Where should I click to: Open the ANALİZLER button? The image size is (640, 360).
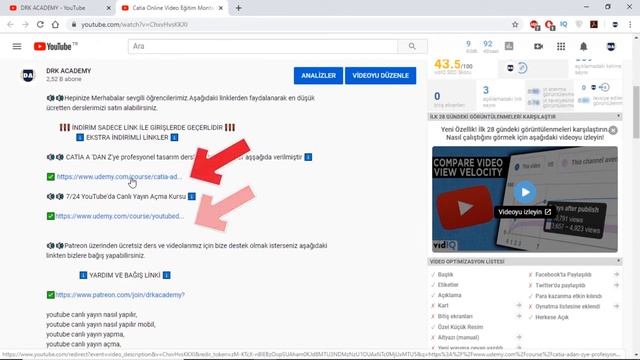[318, 76]
